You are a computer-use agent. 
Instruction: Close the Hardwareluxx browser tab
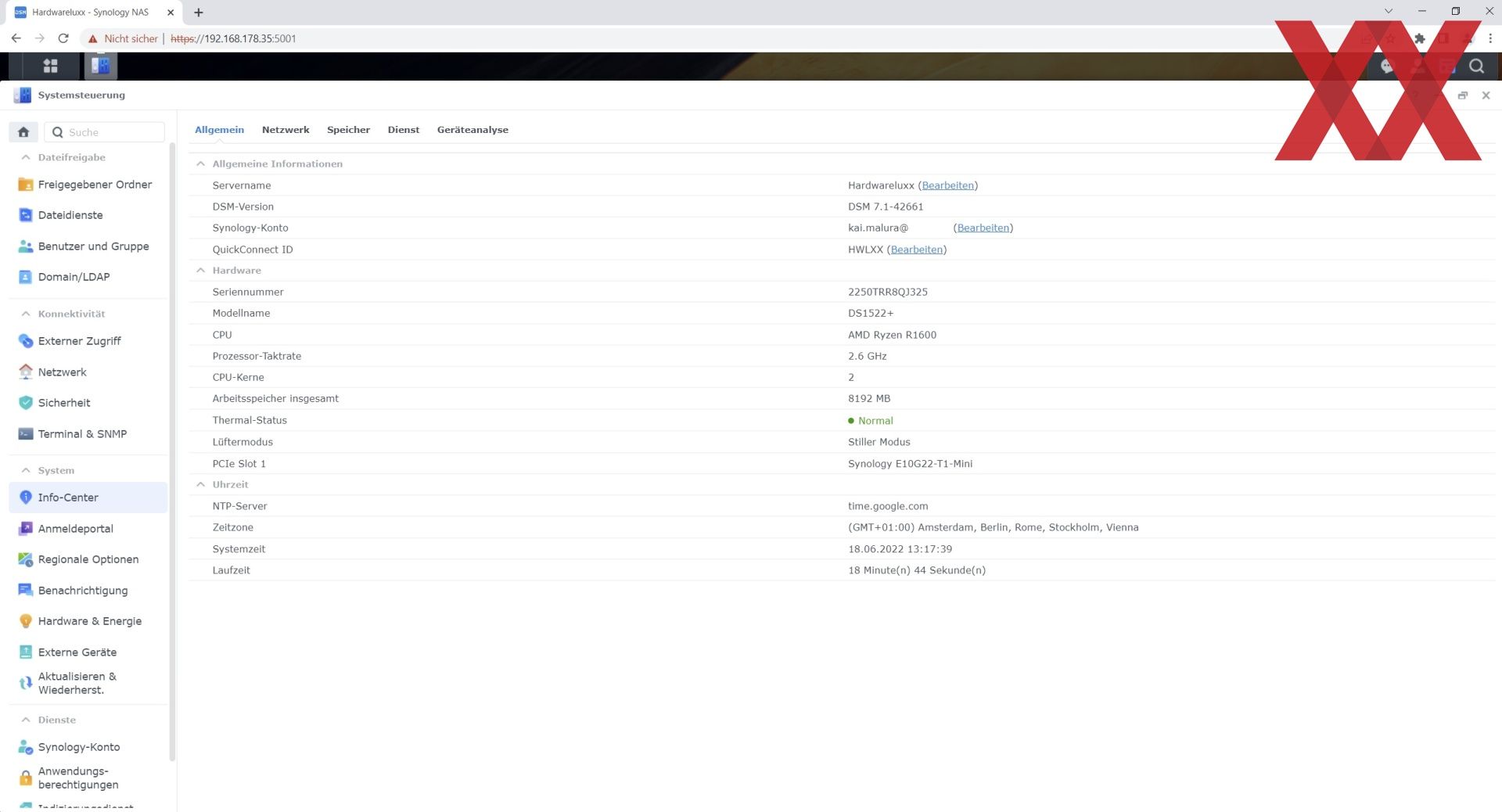click(x=171, y=13)
